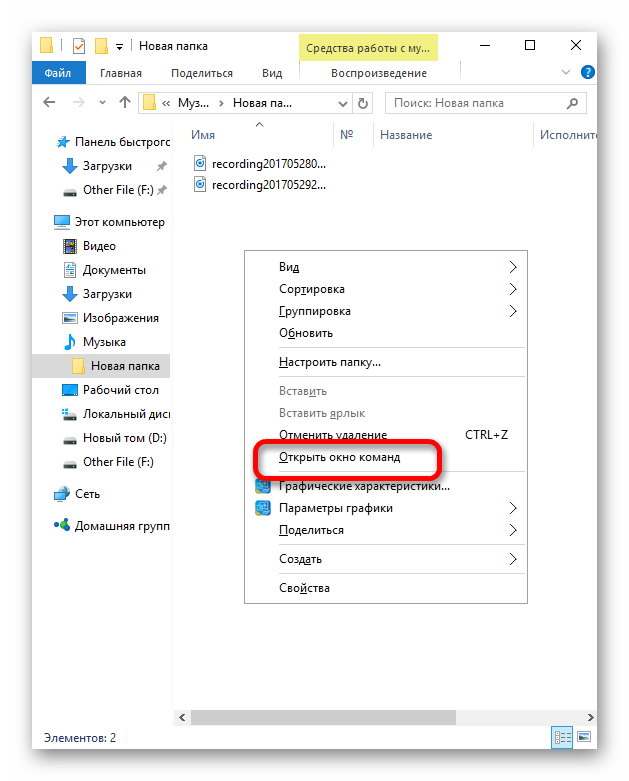The image size is (629, 781).
Task: Click the New folder icon in title bar
Action: [101, 46]
